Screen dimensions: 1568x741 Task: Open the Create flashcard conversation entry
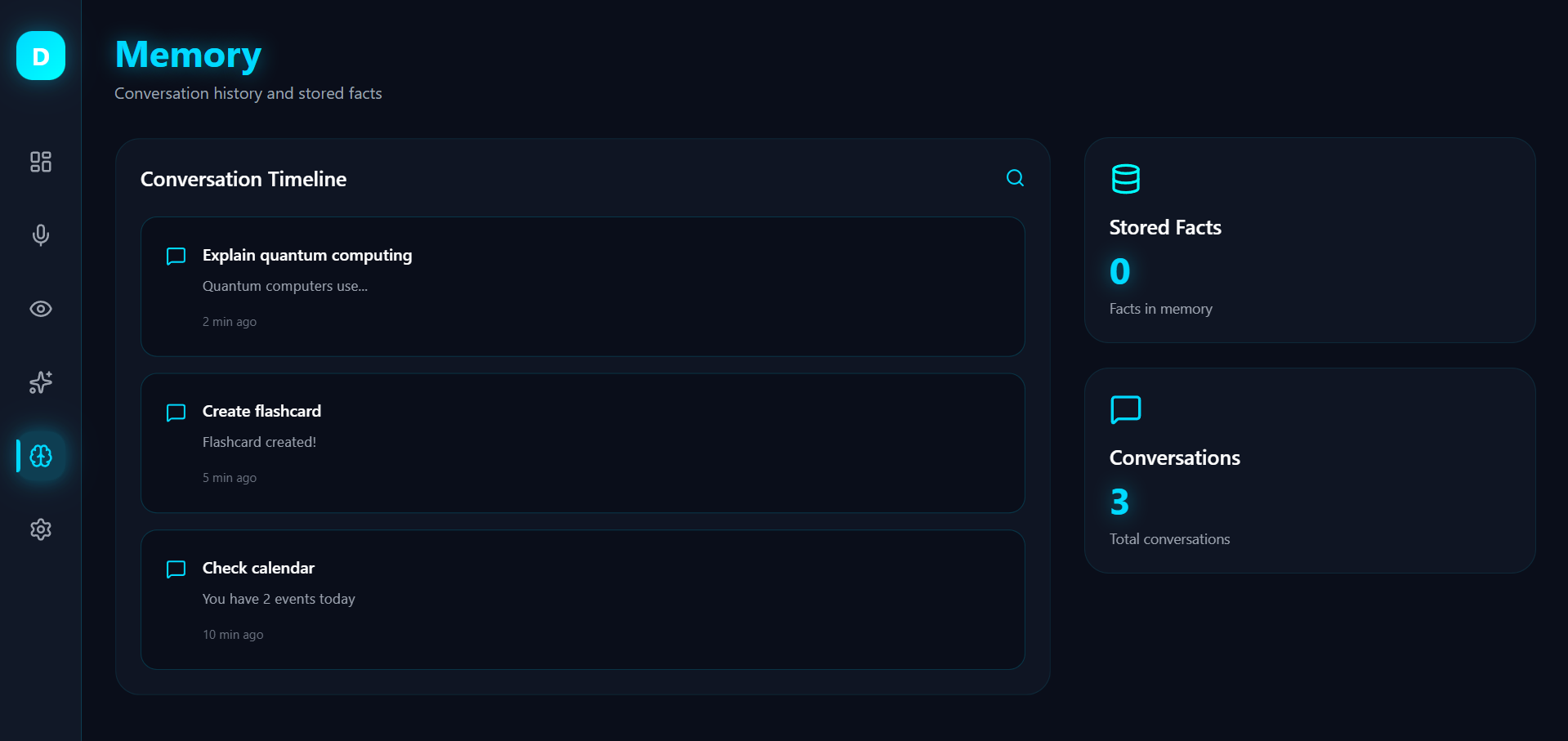click(x=582, y=444)
